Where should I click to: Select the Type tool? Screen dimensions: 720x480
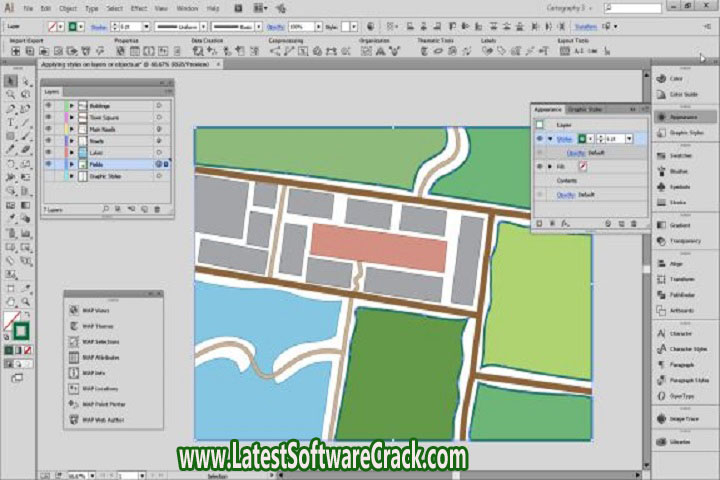pos(10,122)
